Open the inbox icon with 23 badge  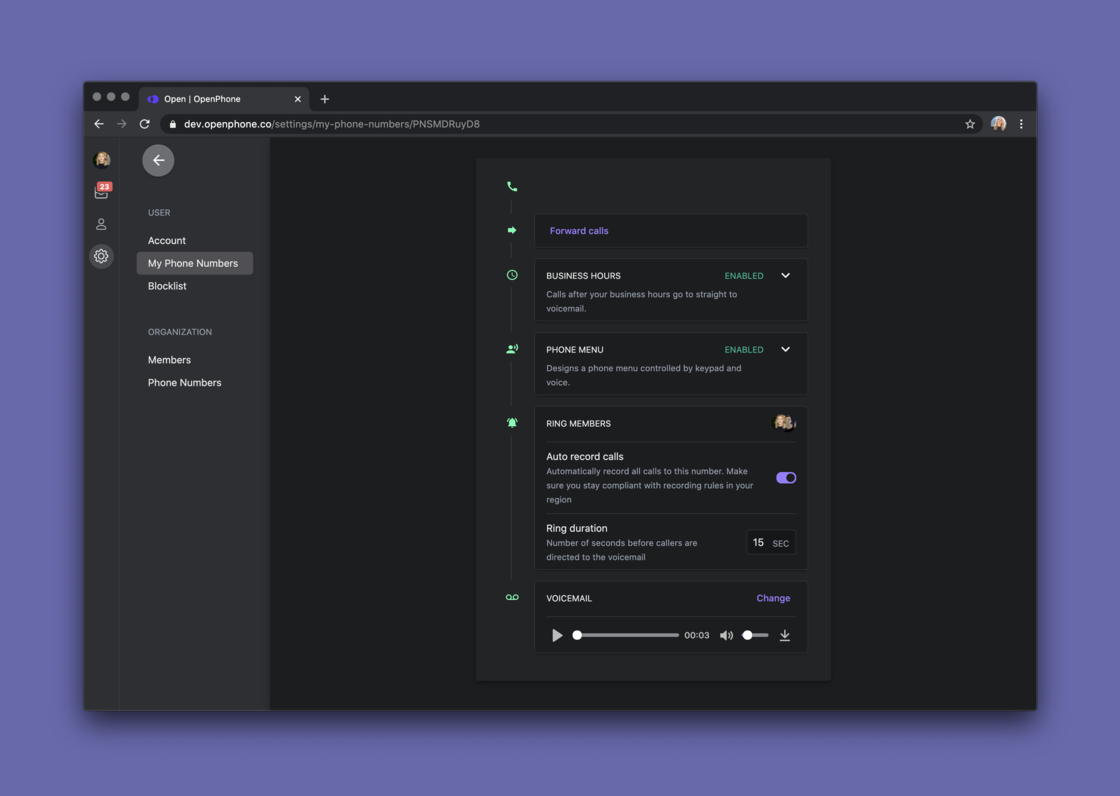pyautogui.click(x=102, y=191)
